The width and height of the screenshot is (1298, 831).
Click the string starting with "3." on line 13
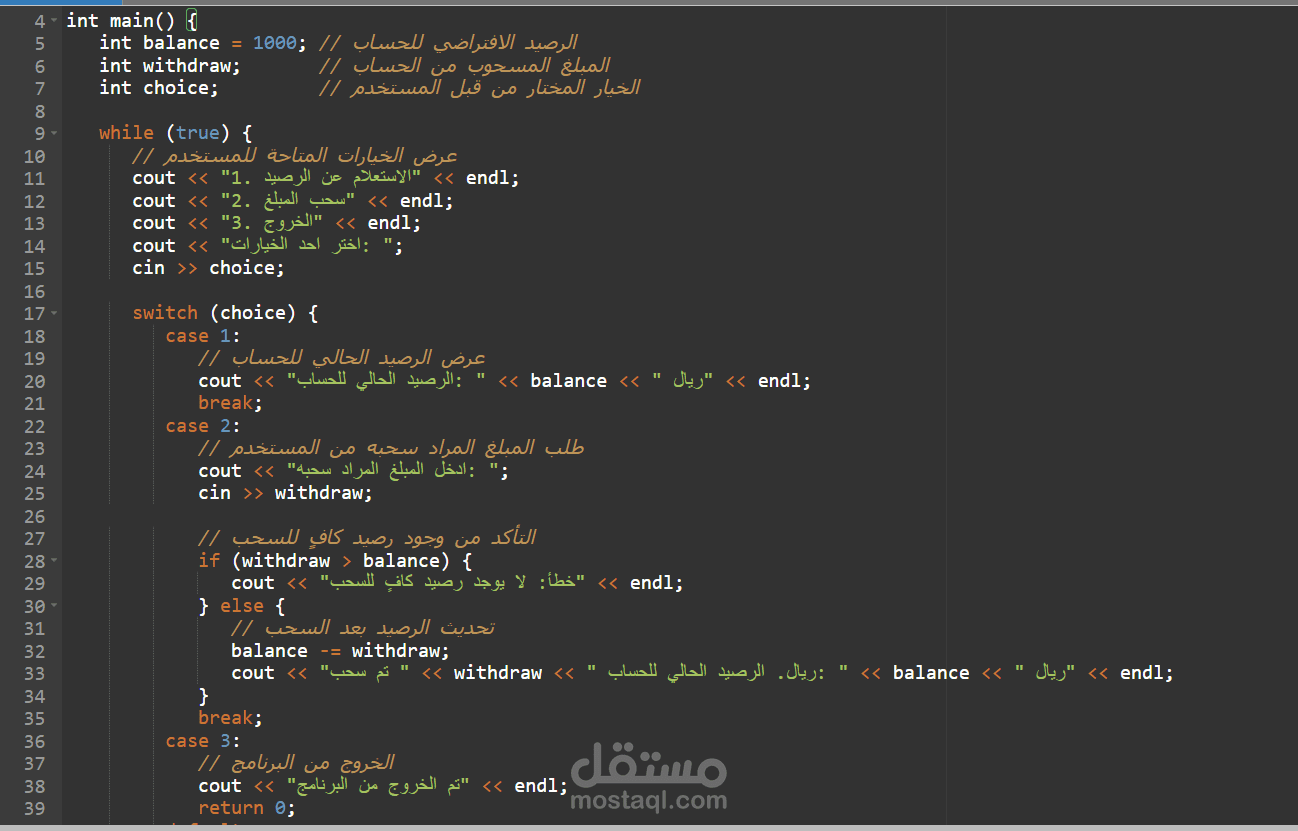(x=272, y=223)
